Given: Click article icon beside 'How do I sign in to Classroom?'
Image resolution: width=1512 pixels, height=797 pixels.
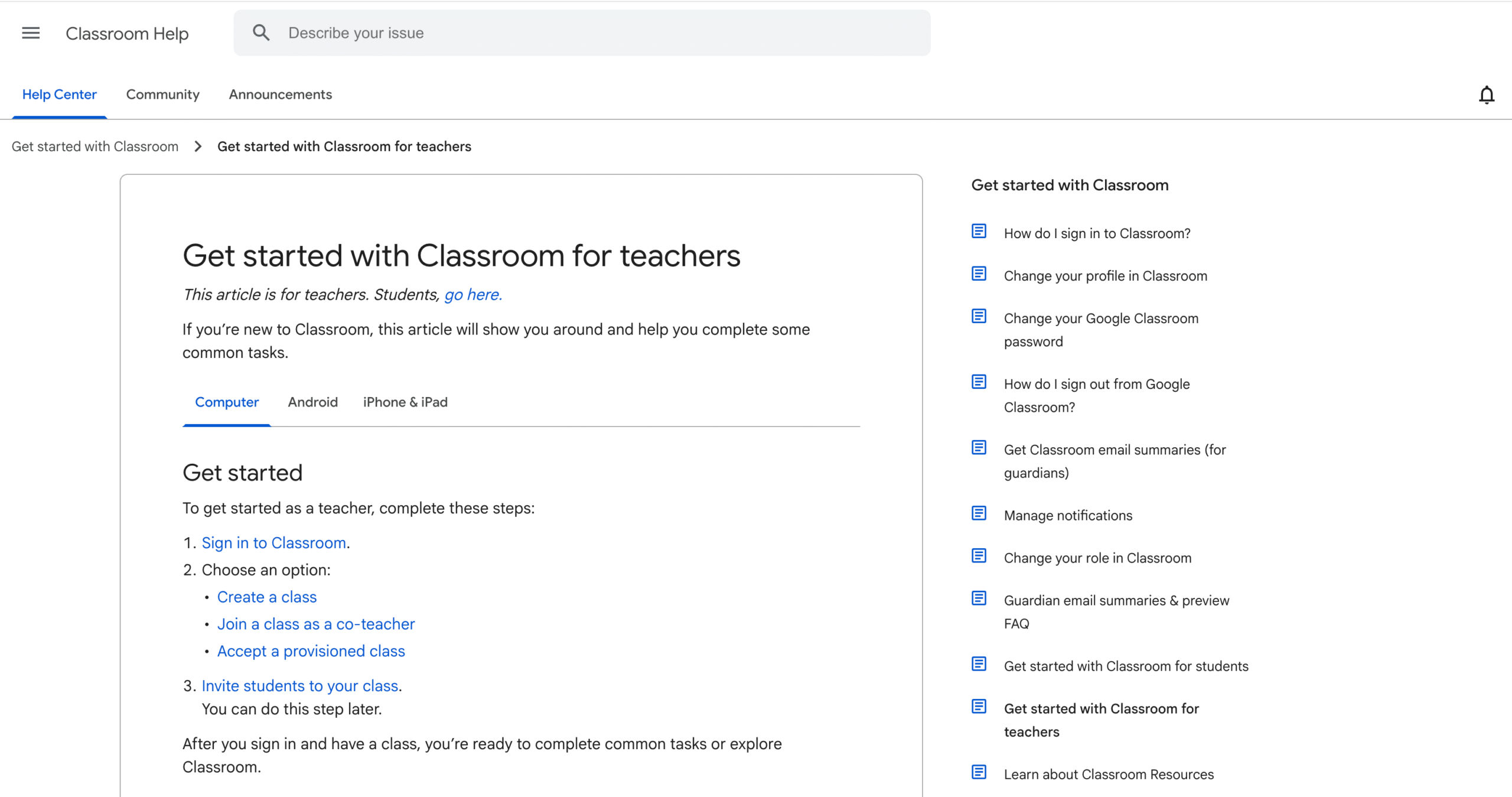Looking at the screenshot, I should 979,232.
